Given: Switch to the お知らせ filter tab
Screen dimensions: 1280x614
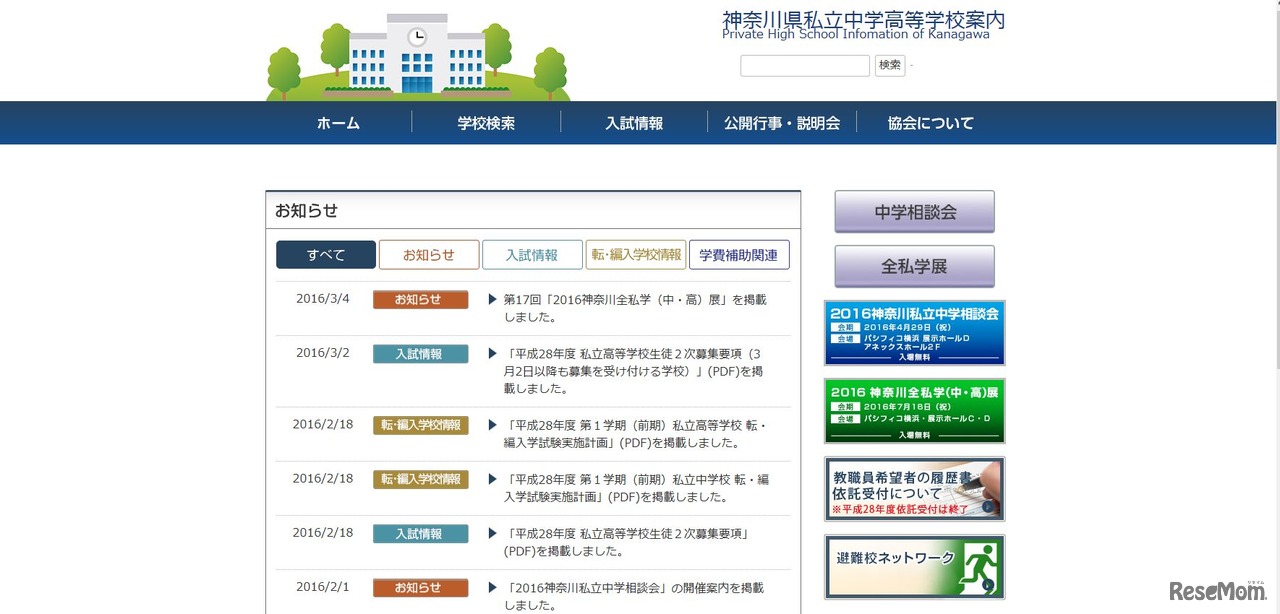Looking at the screenshot, I should click(429, 254).
